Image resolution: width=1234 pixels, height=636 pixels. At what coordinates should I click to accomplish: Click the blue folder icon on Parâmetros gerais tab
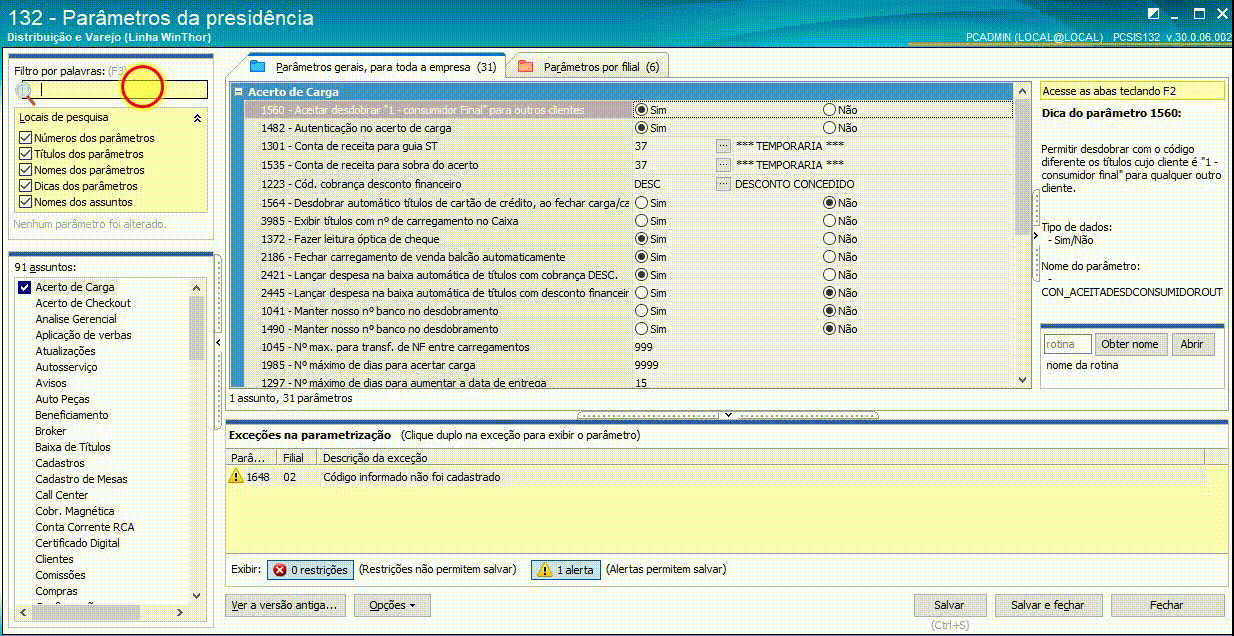258,67
